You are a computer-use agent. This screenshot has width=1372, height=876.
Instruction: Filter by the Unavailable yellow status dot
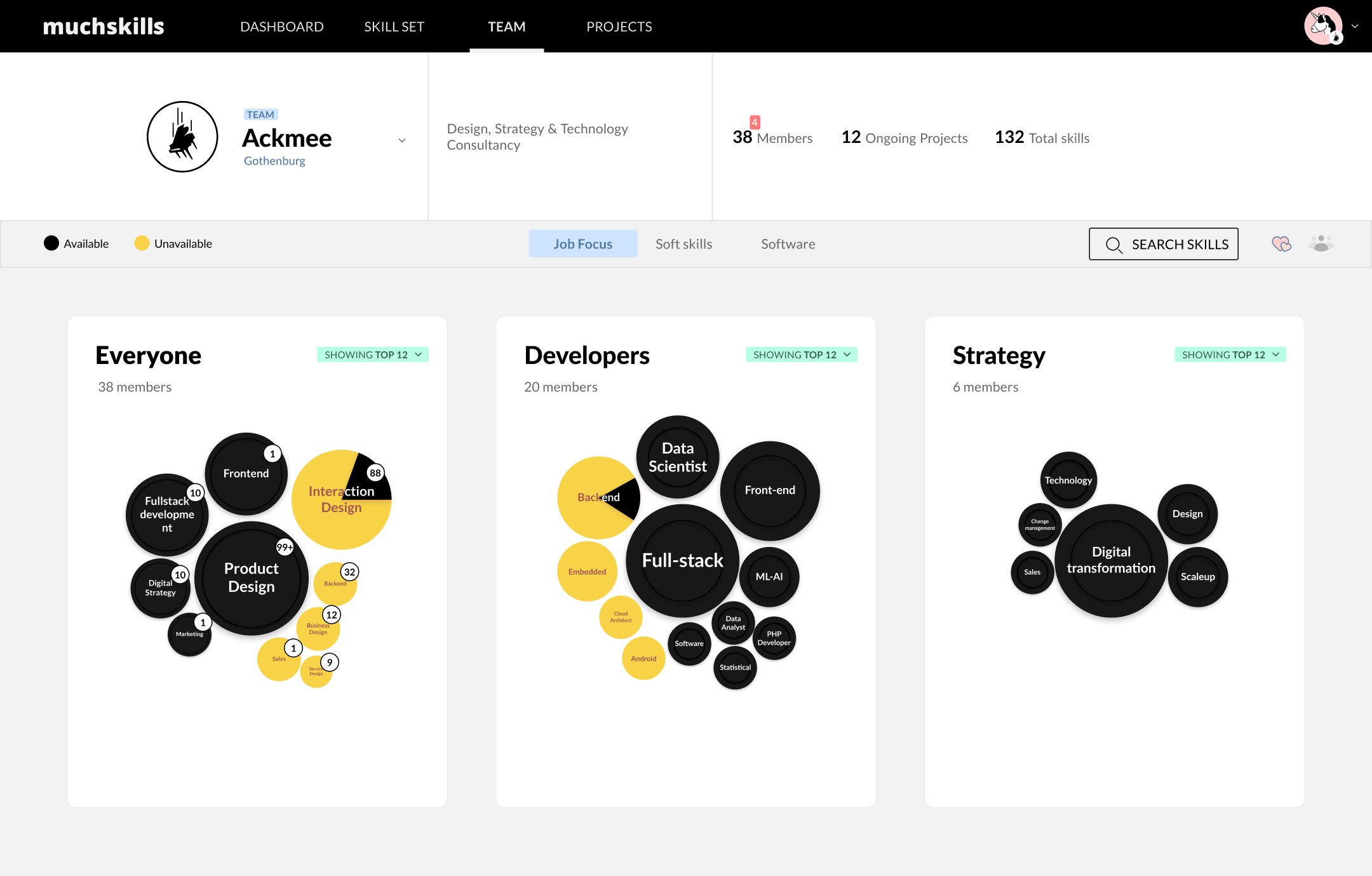[x=142, y=243]
